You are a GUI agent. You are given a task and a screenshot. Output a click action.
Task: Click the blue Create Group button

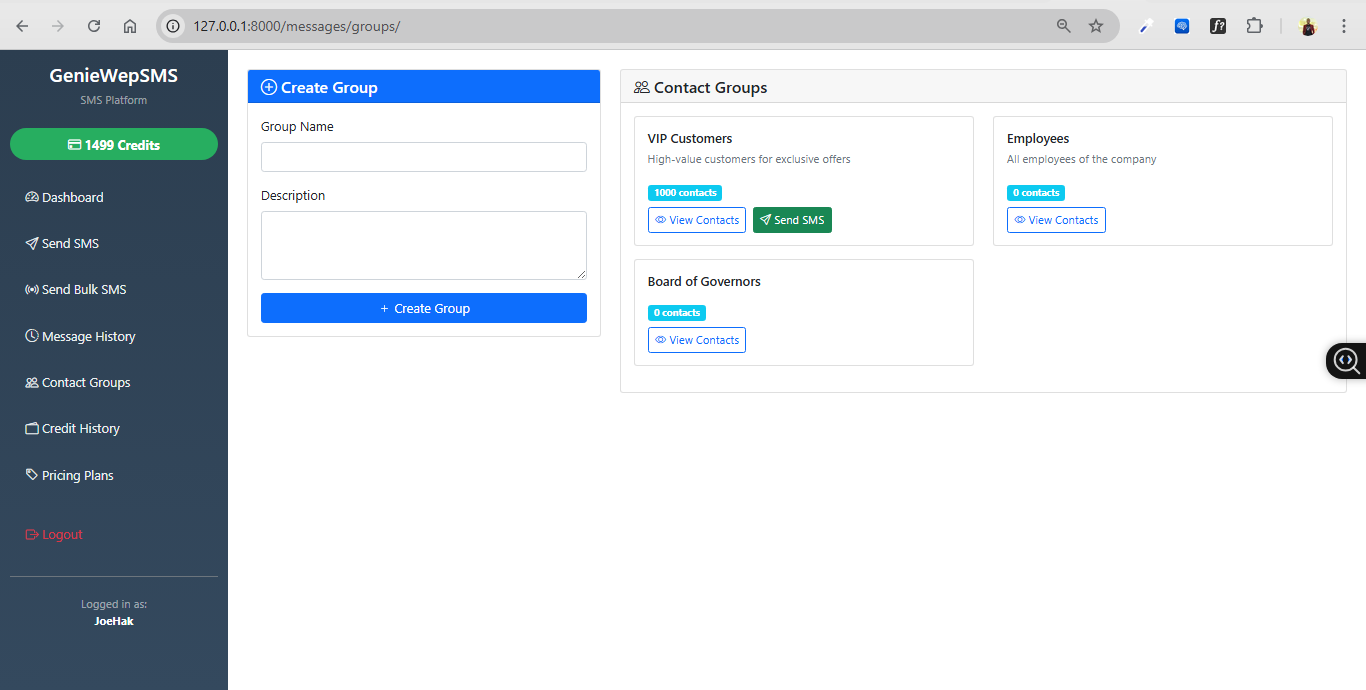coord(423,308)
